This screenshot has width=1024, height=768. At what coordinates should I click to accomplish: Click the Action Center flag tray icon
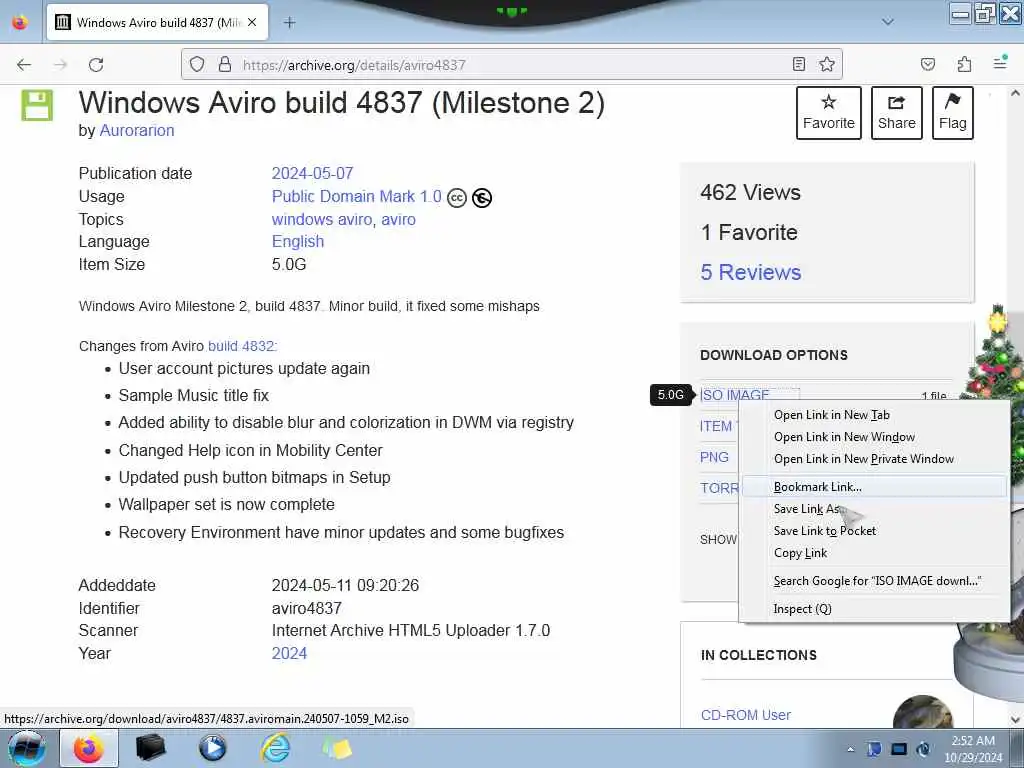coord(874,749)
